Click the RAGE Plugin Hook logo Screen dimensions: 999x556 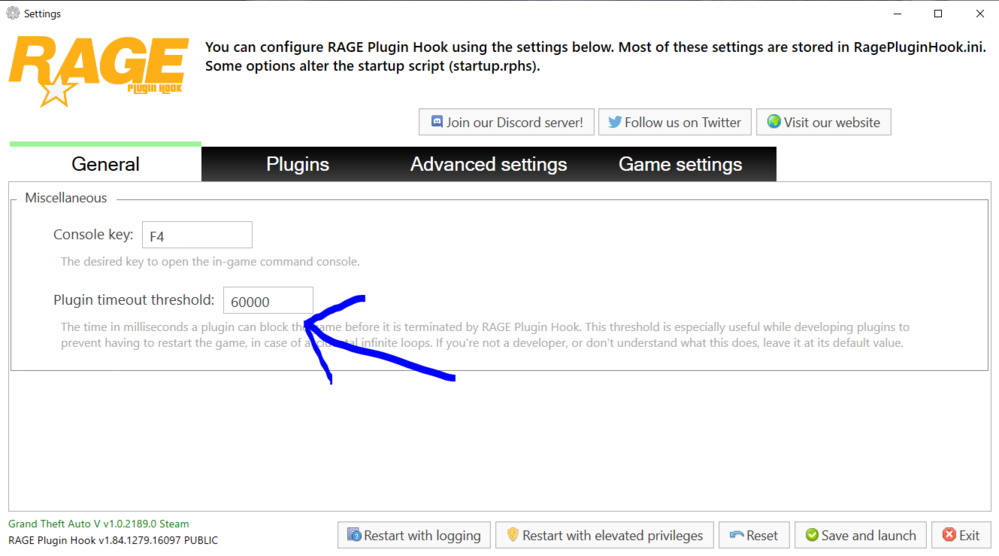(99, 71)
